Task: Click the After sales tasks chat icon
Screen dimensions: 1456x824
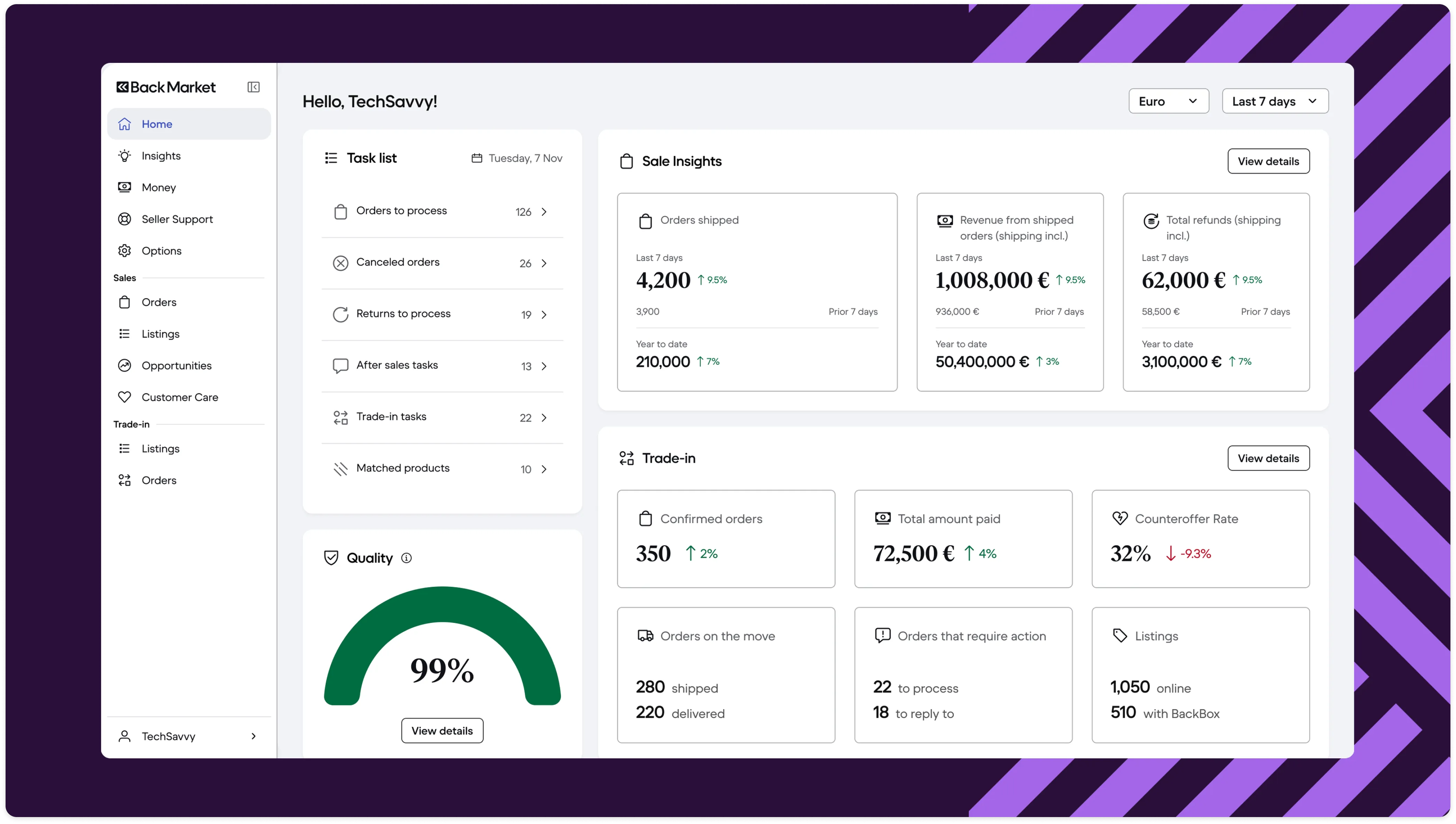Action: [x=340, y=366]
